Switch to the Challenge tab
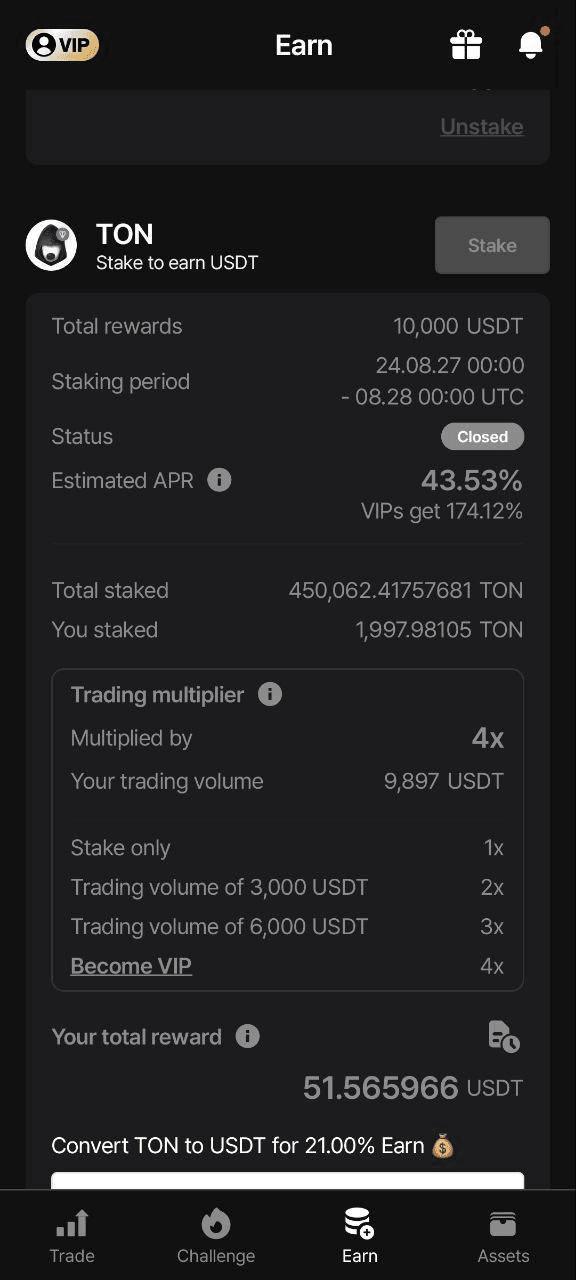The image size is (576, 1280). click(x=216, y=1236)
